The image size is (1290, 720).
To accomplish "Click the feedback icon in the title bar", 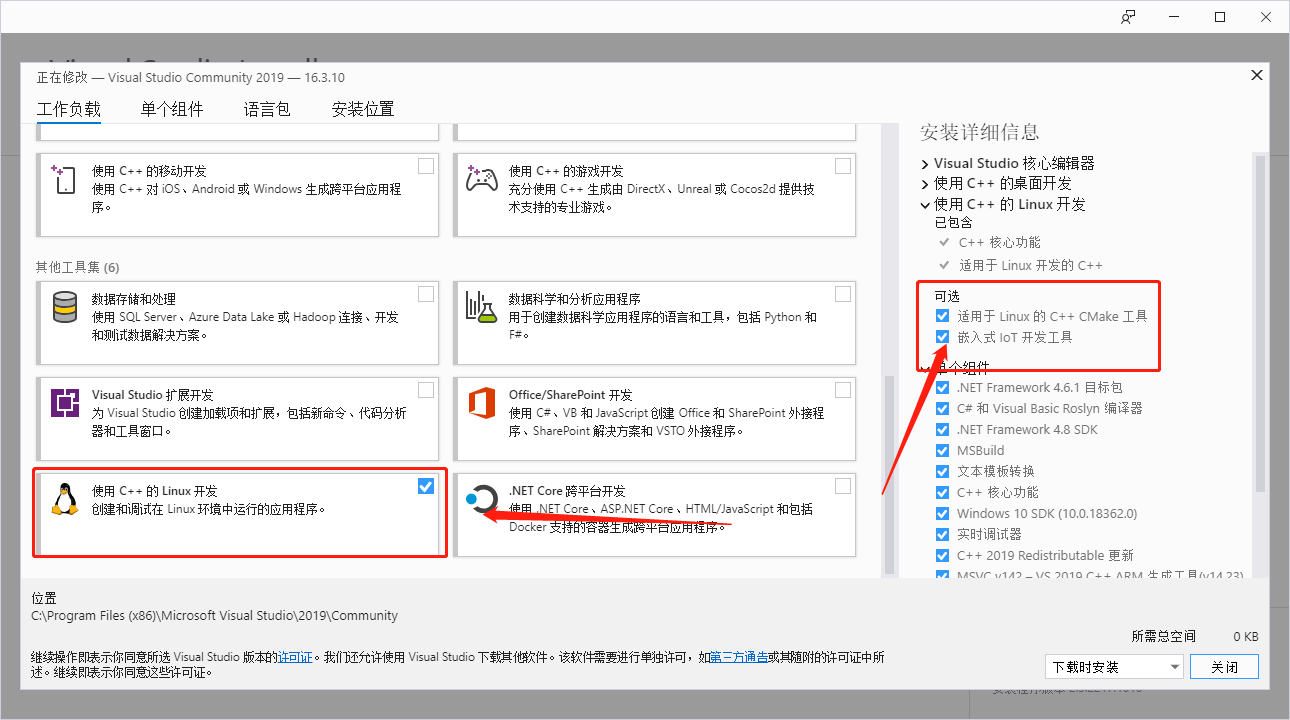I will point(1128,17).
